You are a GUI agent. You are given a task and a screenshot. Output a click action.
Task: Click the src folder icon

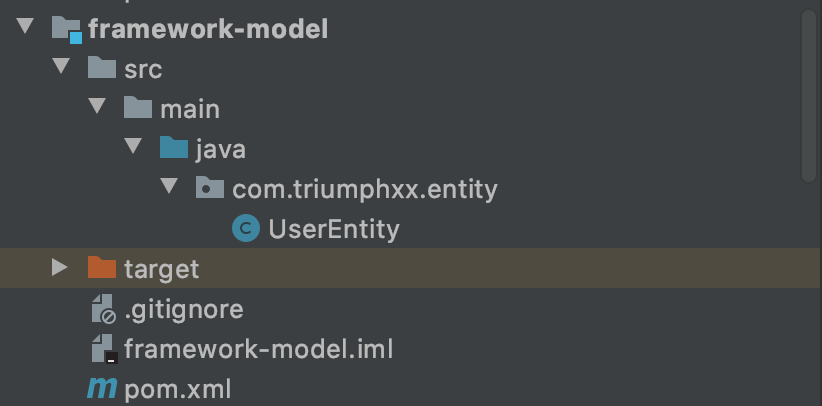102,69
